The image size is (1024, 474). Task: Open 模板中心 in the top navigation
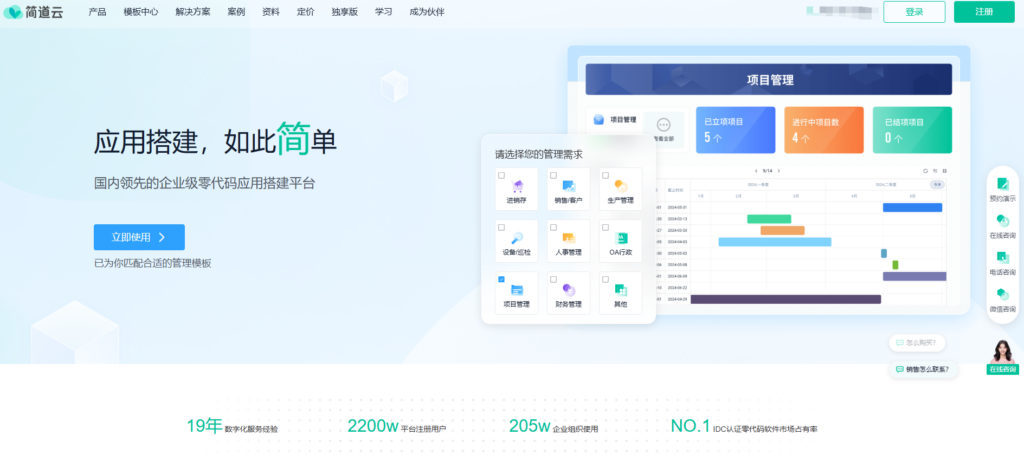click(140, 12)
